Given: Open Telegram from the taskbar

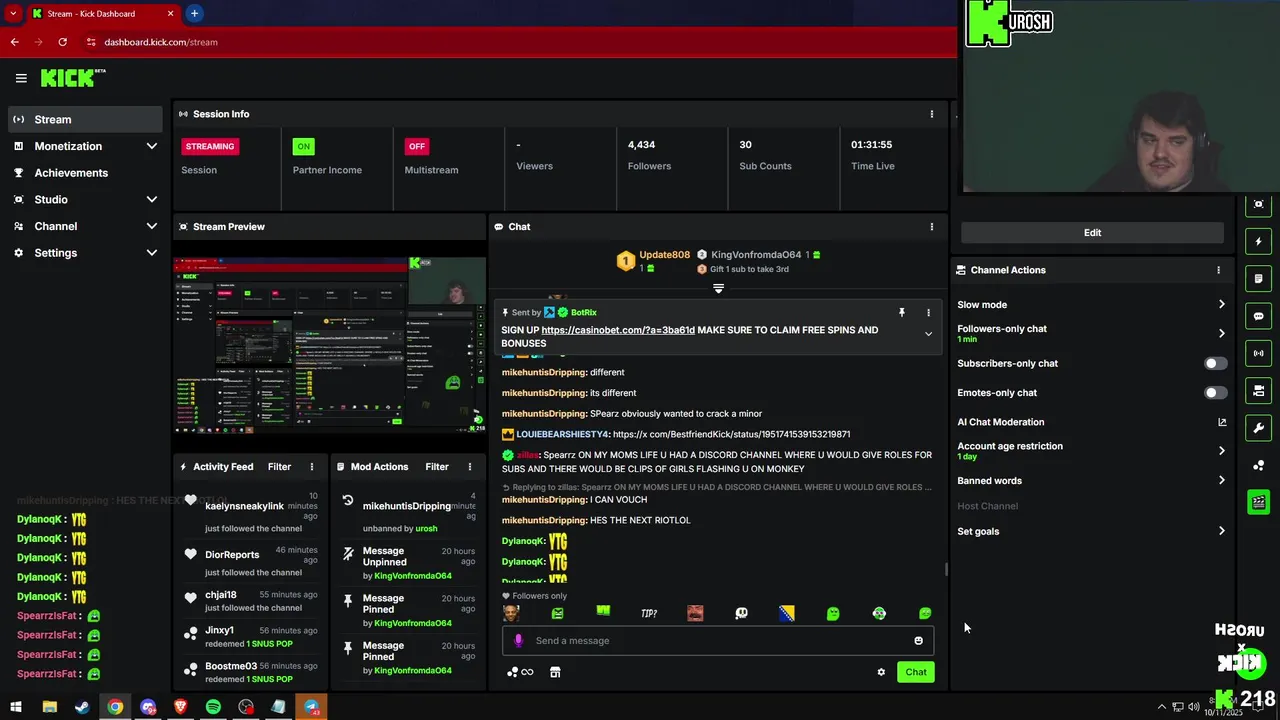Looking at the screenshot, I should pos(311,707).
